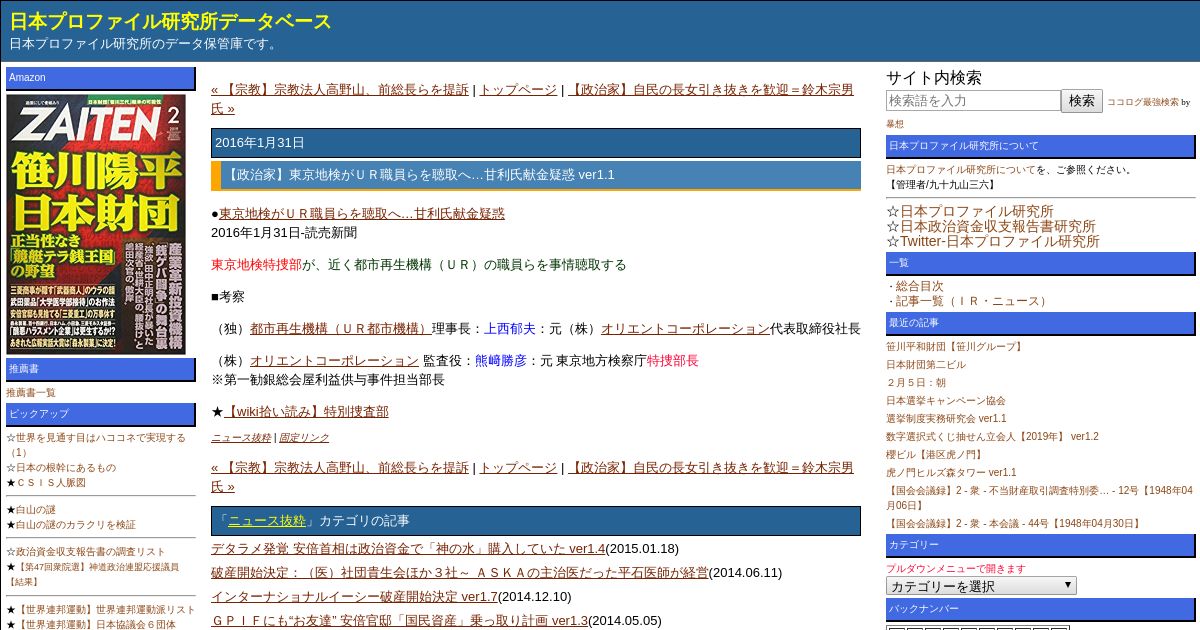Click the date heading 2016年1月31日
The height and width of the screenshot is (630, 1200).
point(536,143)
